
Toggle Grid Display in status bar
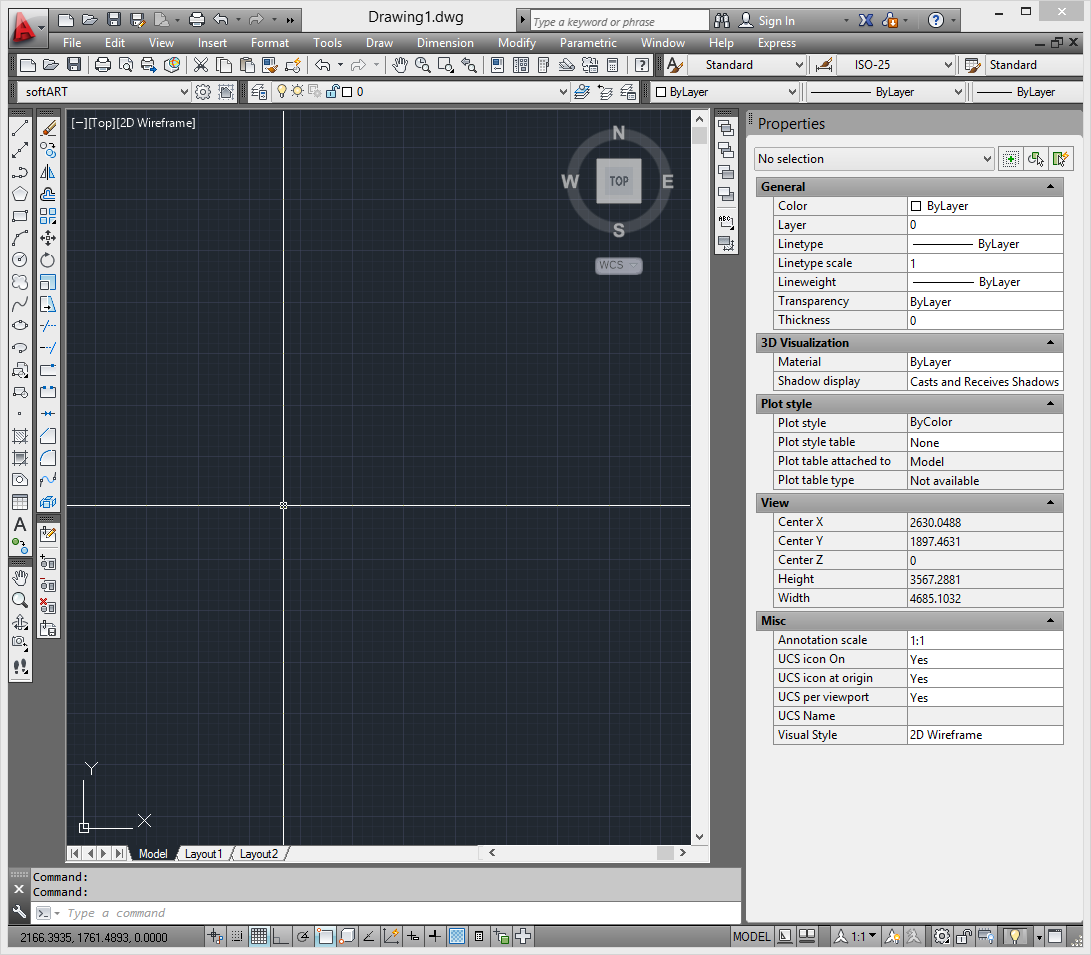tap(259, 937)
